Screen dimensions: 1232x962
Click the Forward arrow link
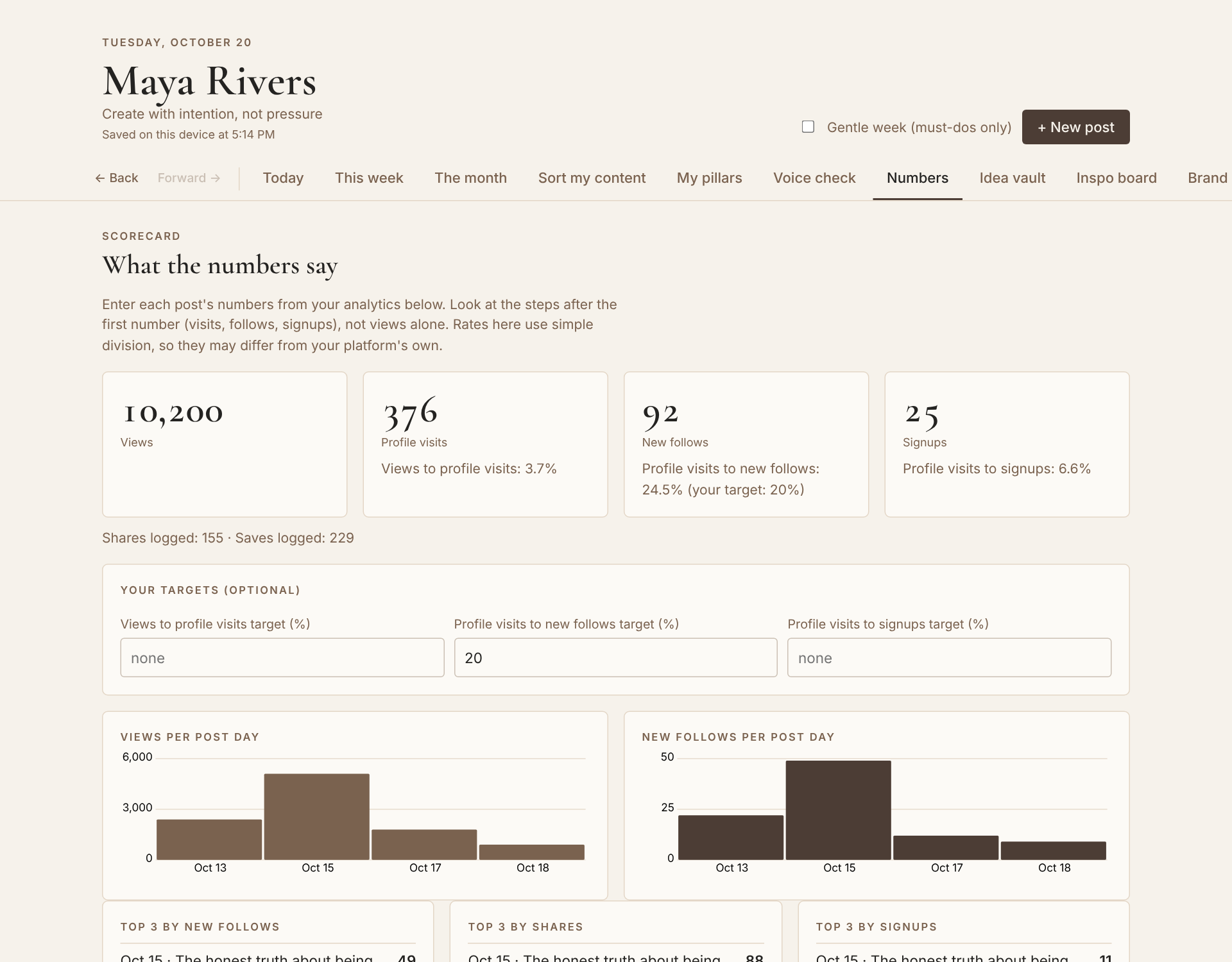189,178
